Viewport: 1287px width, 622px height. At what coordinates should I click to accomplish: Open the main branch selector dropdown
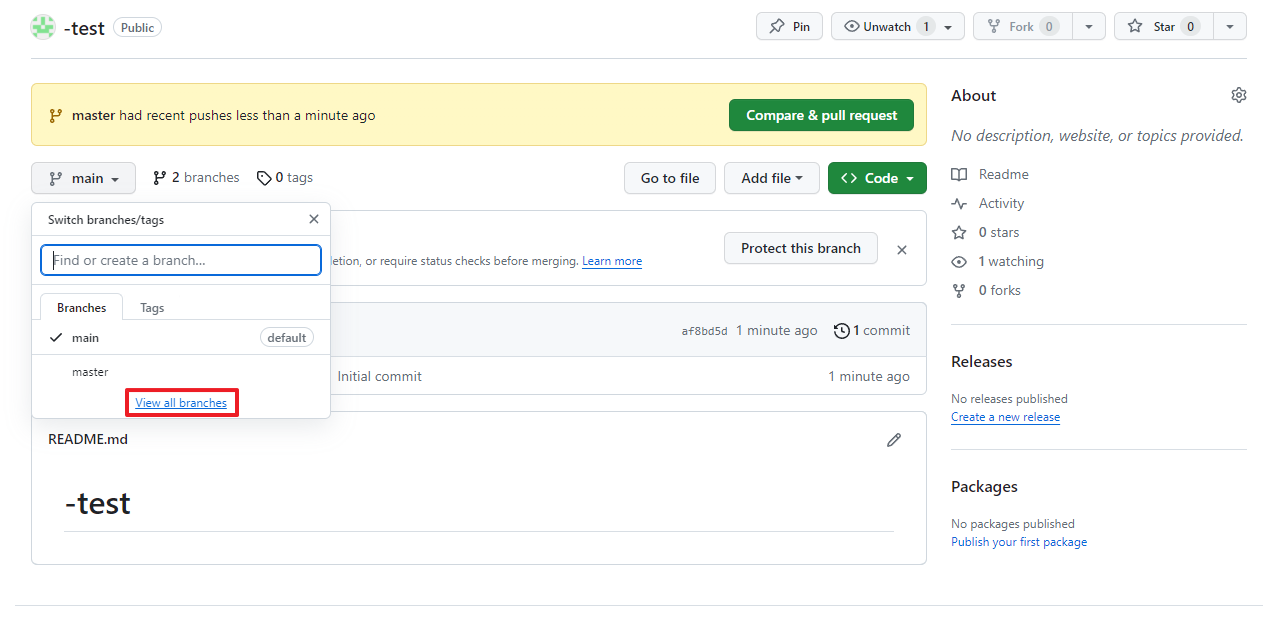[84, 178]
